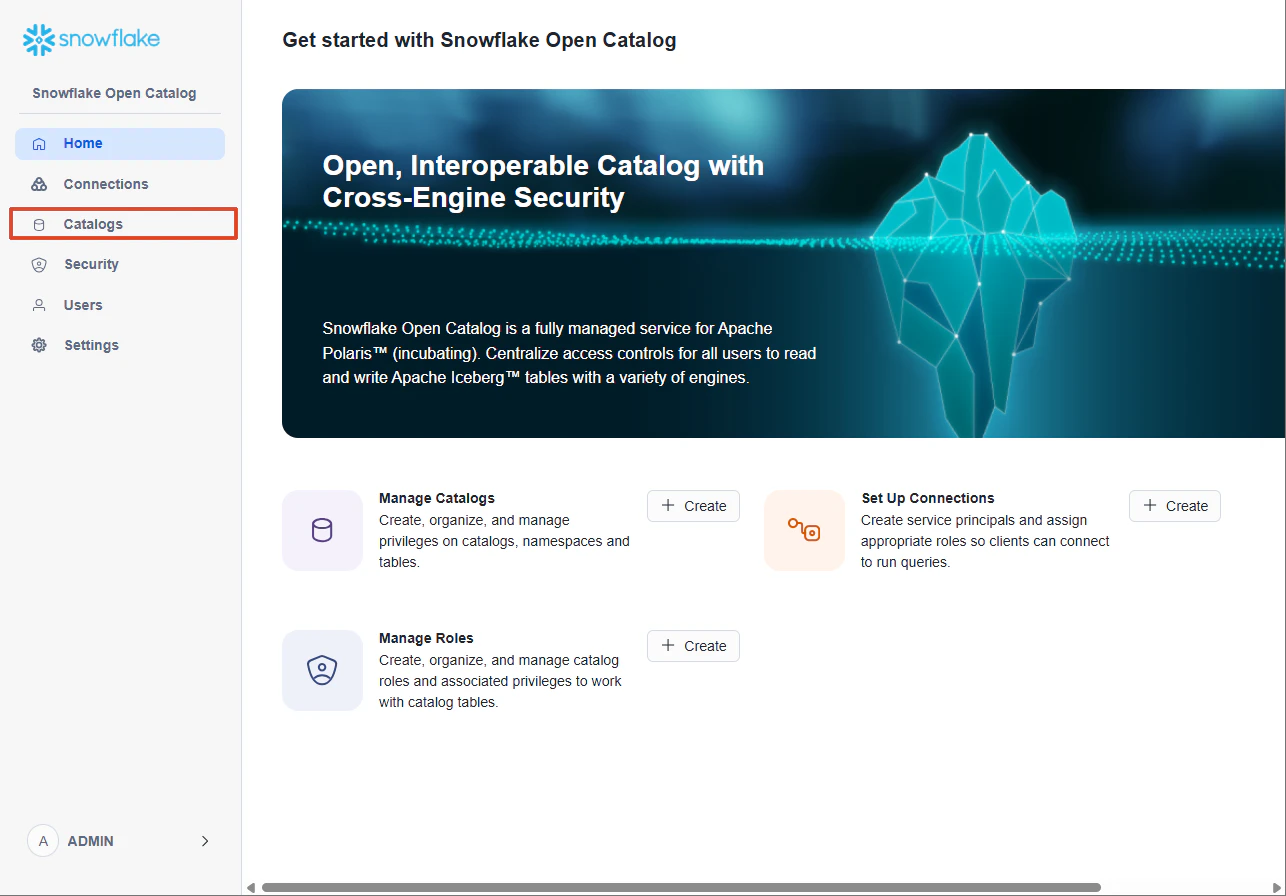
Task: Click the Connections icon in sidebar
Action: (x=39, y=184)
